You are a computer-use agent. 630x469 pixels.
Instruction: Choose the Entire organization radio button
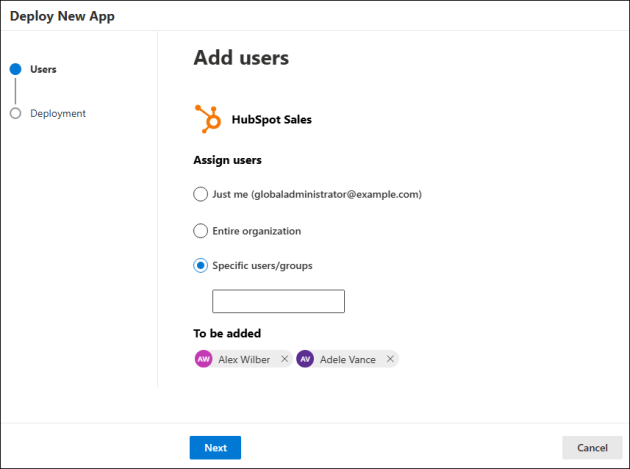(x=200, y=231)
